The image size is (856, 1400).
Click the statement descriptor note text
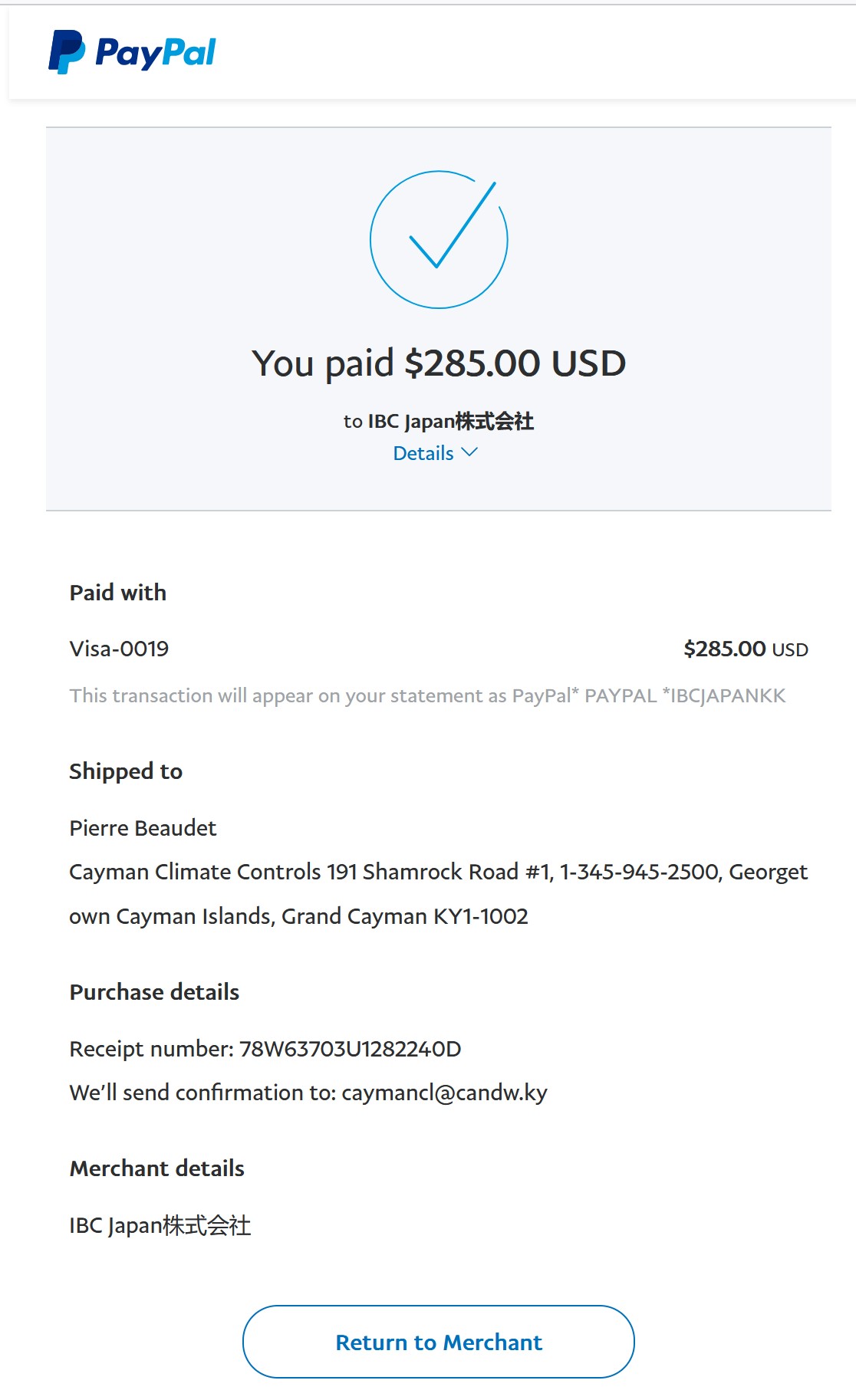(x=427, y=695)
